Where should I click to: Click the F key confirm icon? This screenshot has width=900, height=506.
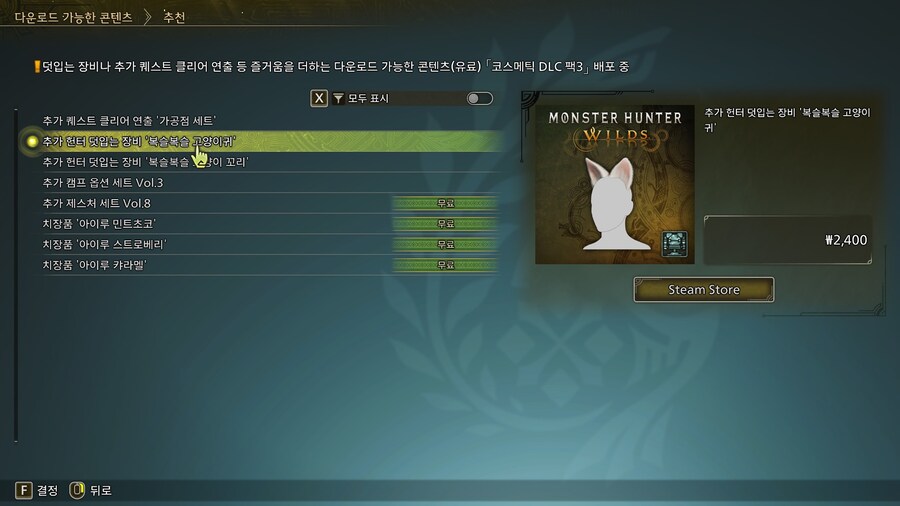(24, 490)
